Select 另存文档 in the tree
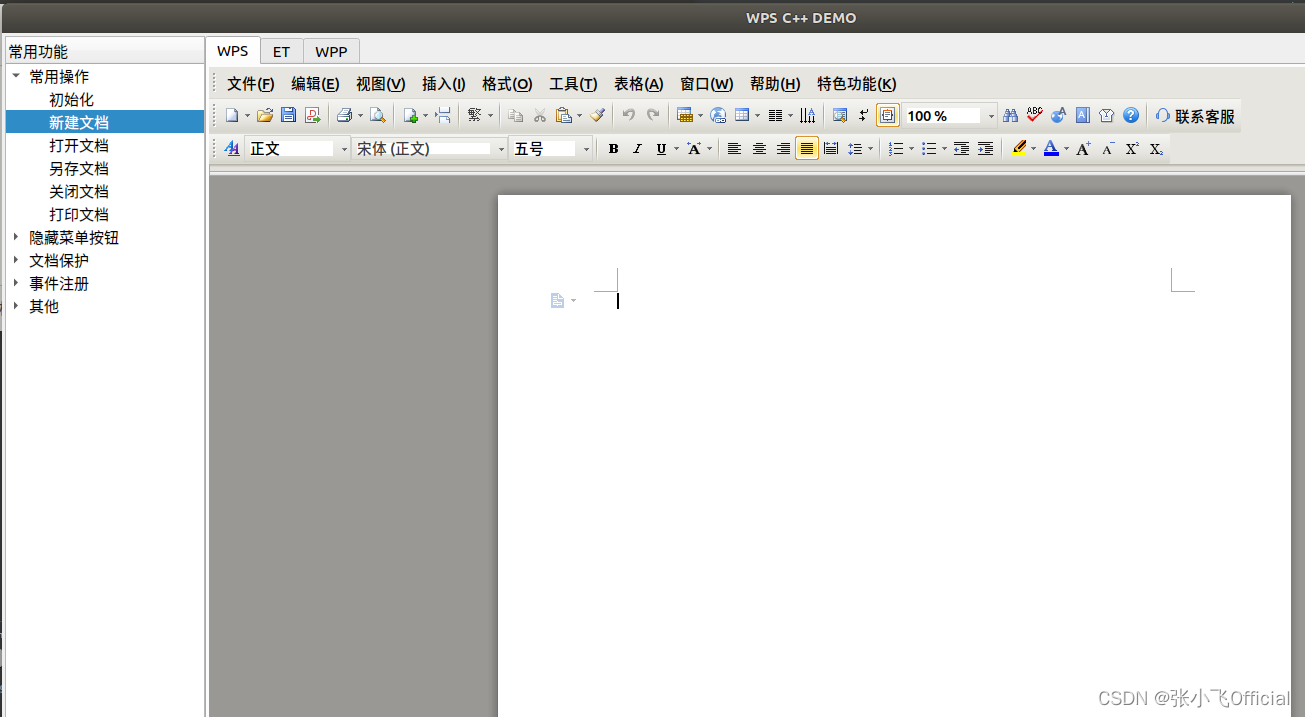The height and width of the screenshot is (717, 1305). click(79, 168)
